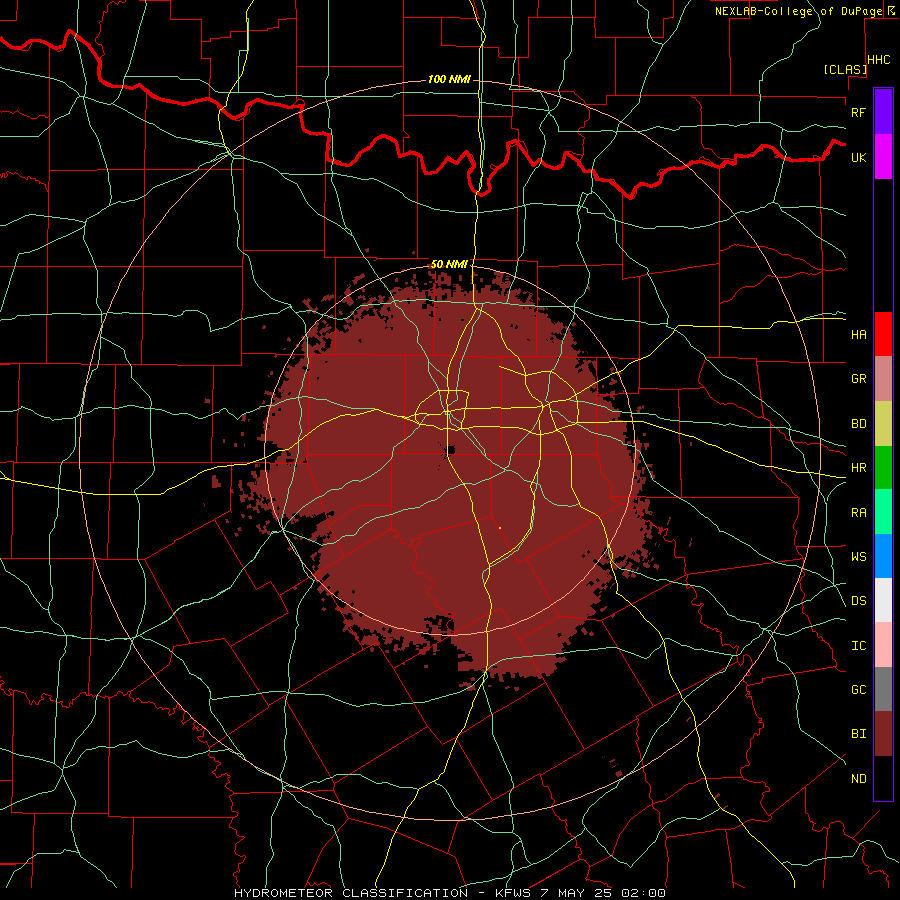Click the RA light green legend swatch
This screenshot has height=900, width=900.
point(883,512)
